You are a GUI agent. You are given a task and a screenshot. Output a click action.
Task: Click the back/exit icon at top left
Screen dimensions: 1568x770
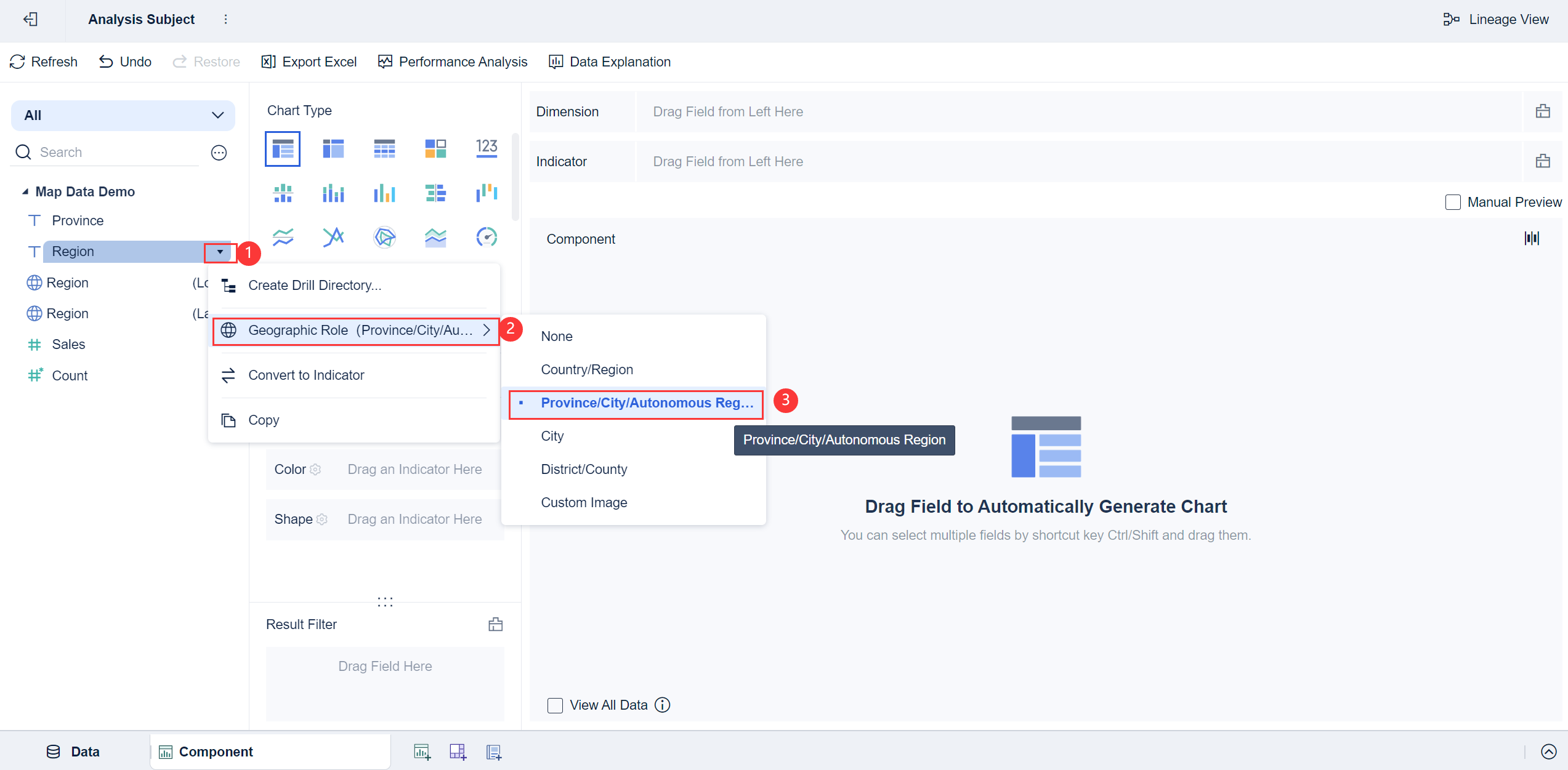tap(30, 19)
